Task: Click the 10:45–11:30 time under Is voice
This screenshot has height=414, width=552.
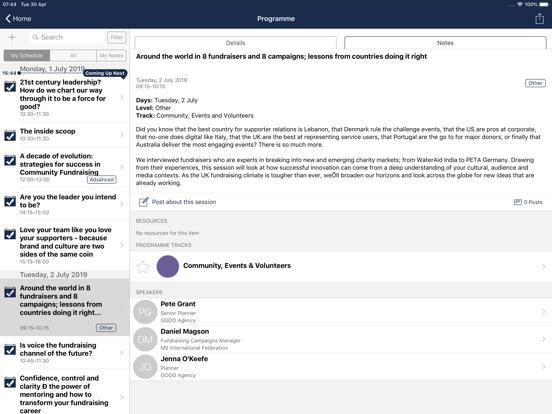Action: click(34, 361)
